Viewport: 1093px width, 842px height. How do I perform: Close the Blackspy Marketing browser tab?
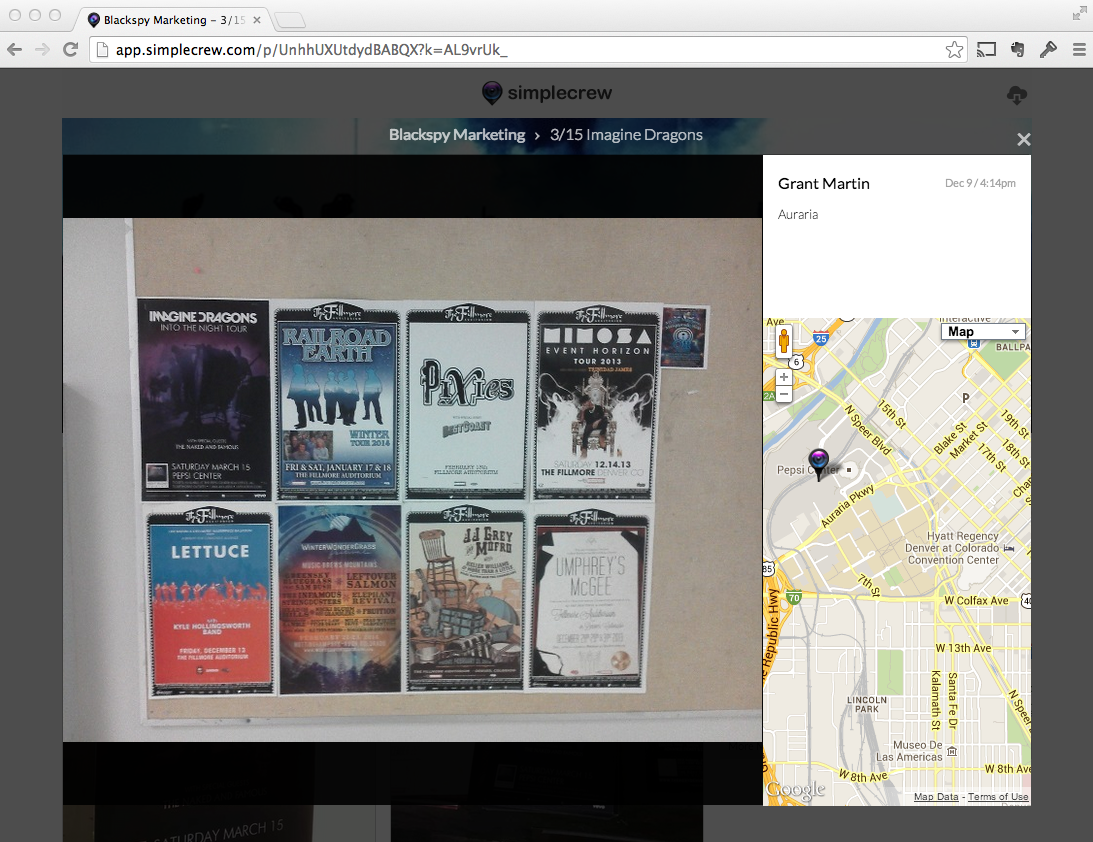coord(257,20)
